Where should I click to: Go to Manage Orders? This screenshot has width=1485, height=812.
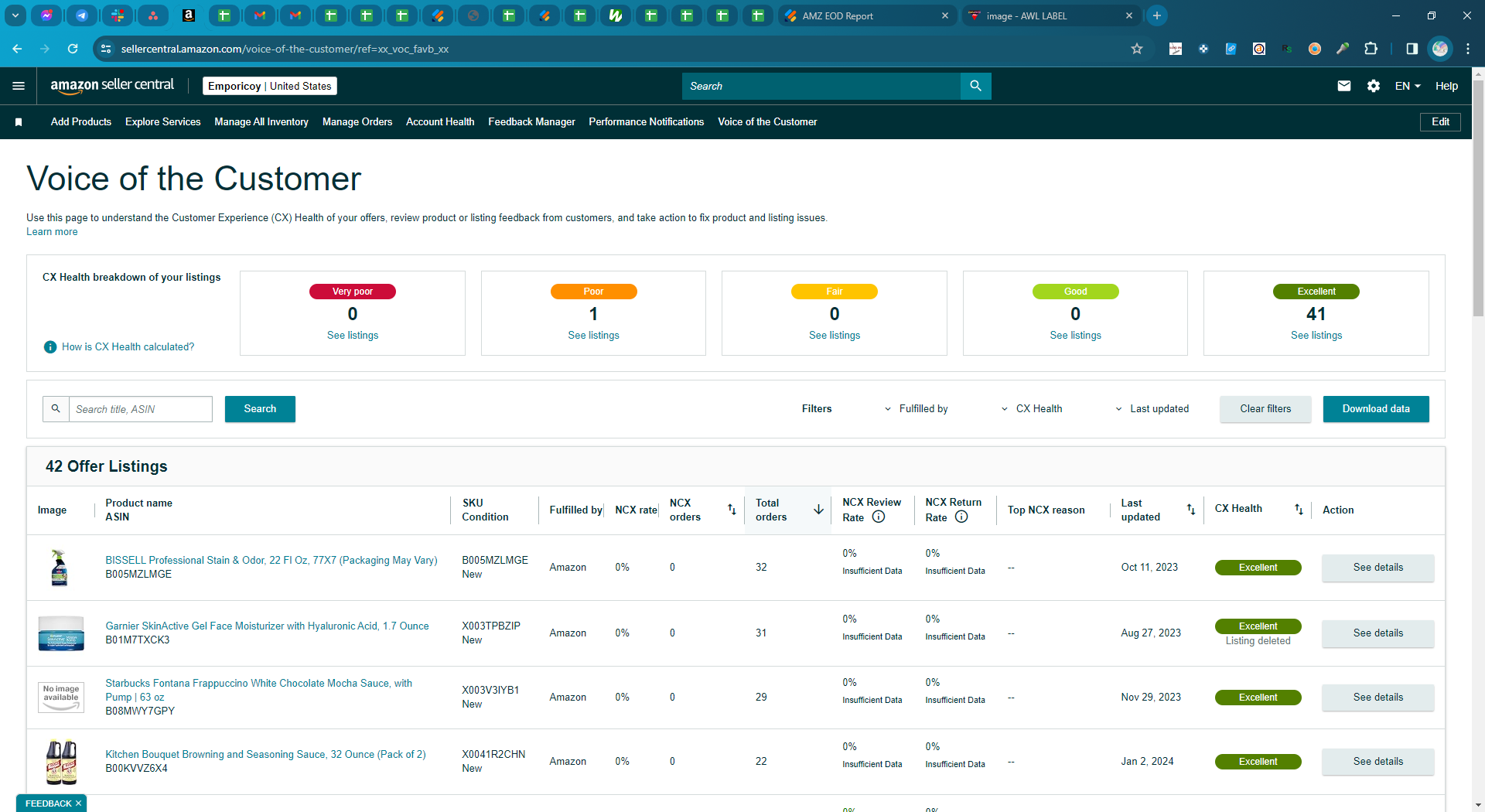357,122
